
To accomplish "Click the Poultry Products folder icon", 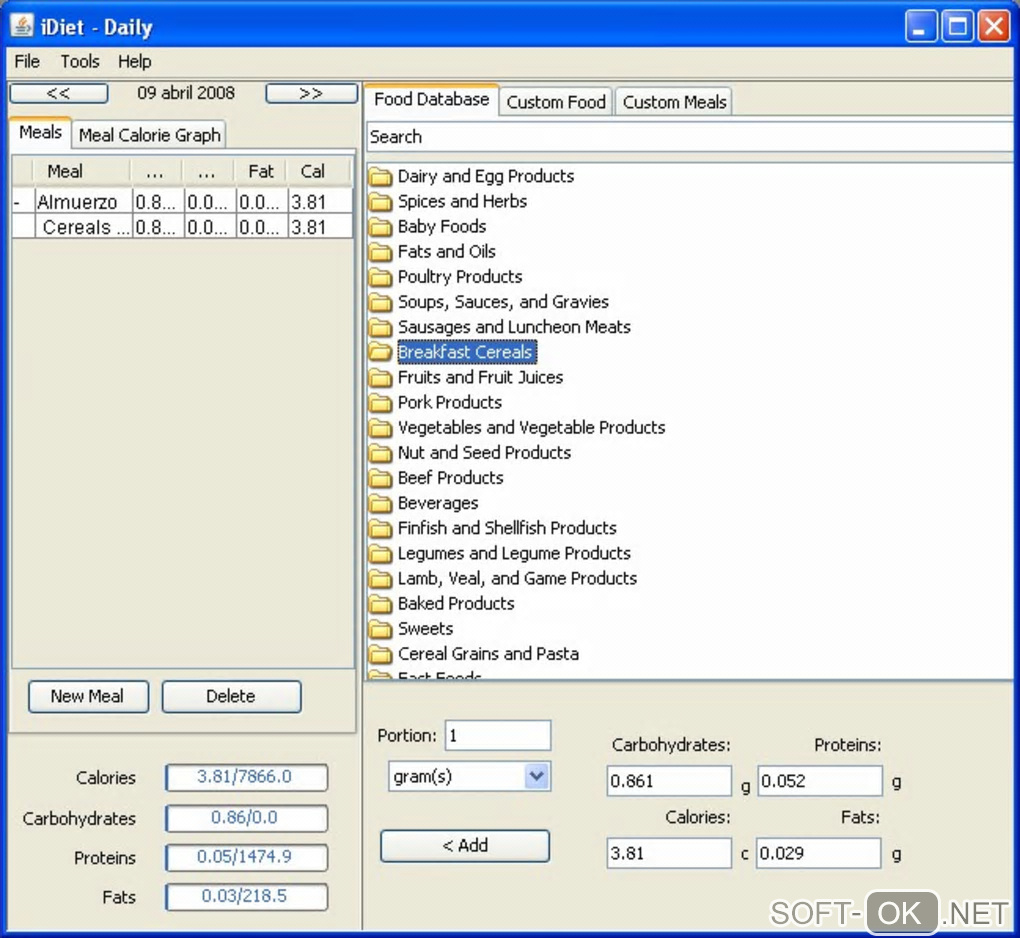I will click(x=381, y=277).
